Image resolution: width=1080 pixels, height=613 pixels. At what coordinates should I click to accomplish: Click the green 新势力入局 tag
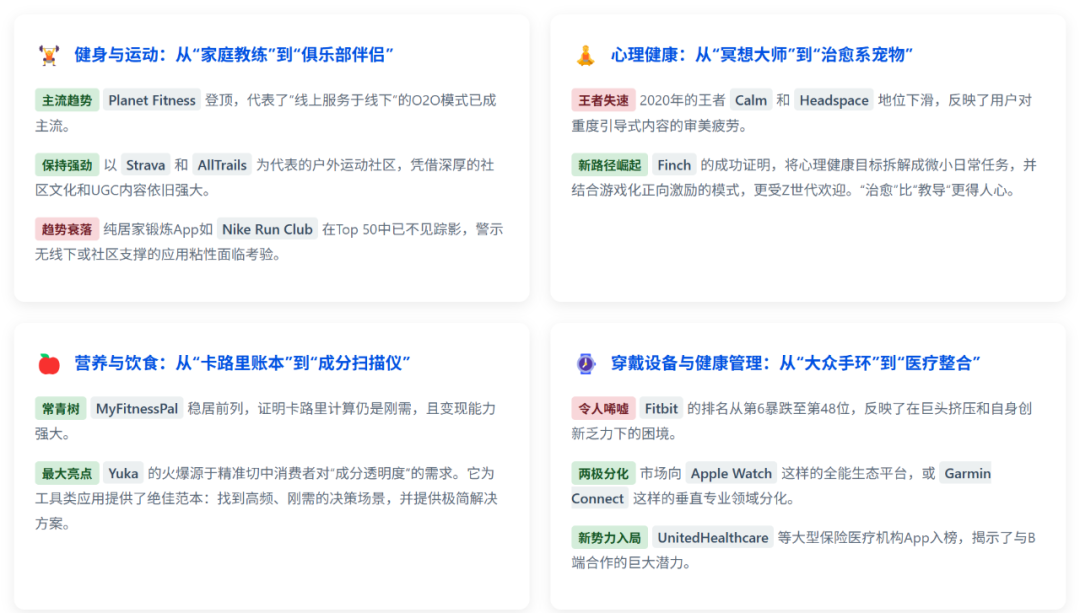[x=609, y=538]
